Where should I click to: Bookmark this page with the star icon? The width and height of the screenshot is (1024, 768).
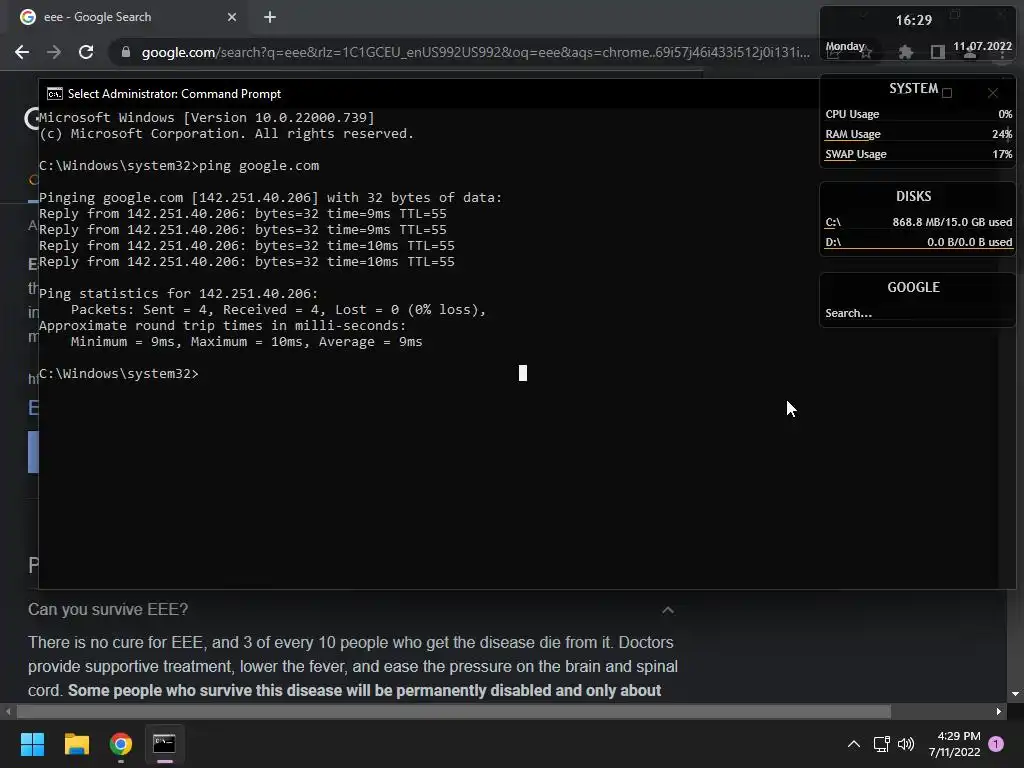point(866,53)
